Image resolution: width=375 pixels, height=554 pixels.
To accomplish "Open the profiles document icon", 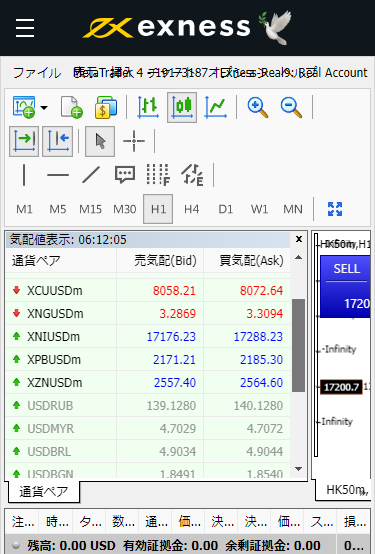I will tap(71, 107).
